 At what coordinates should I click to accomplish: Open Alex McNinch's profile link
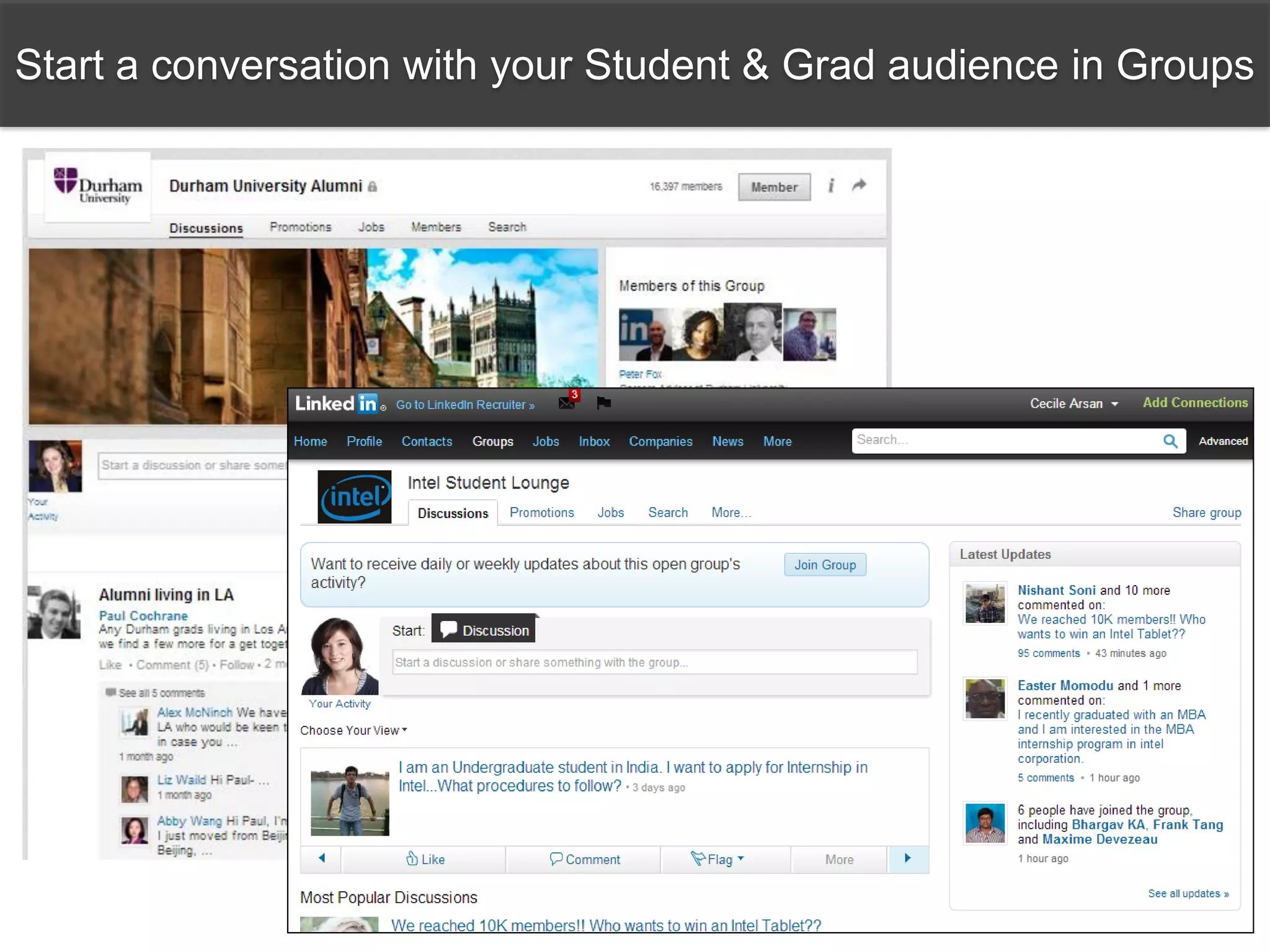195,712
